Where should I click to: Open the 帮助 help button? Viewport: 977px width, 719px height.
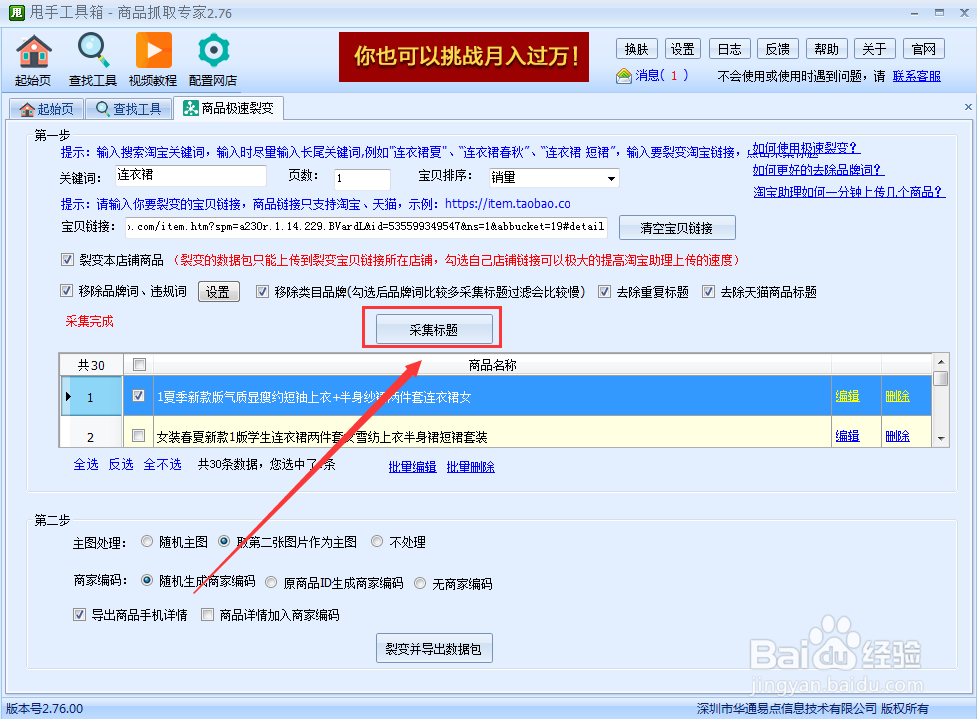(825, 48)
